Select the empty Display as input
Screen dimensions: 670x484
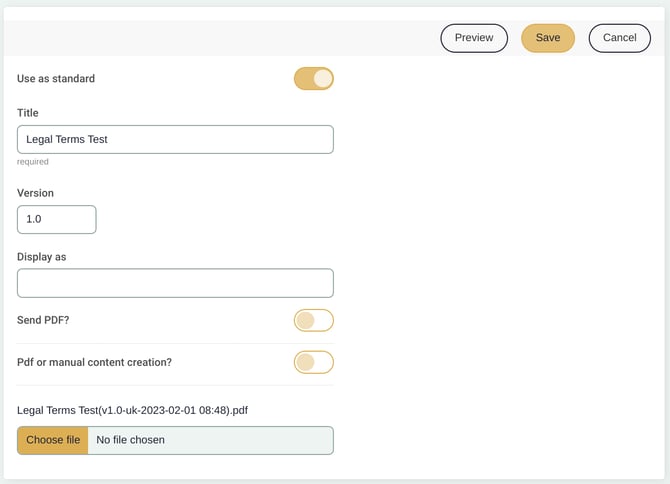coord(175,283)
